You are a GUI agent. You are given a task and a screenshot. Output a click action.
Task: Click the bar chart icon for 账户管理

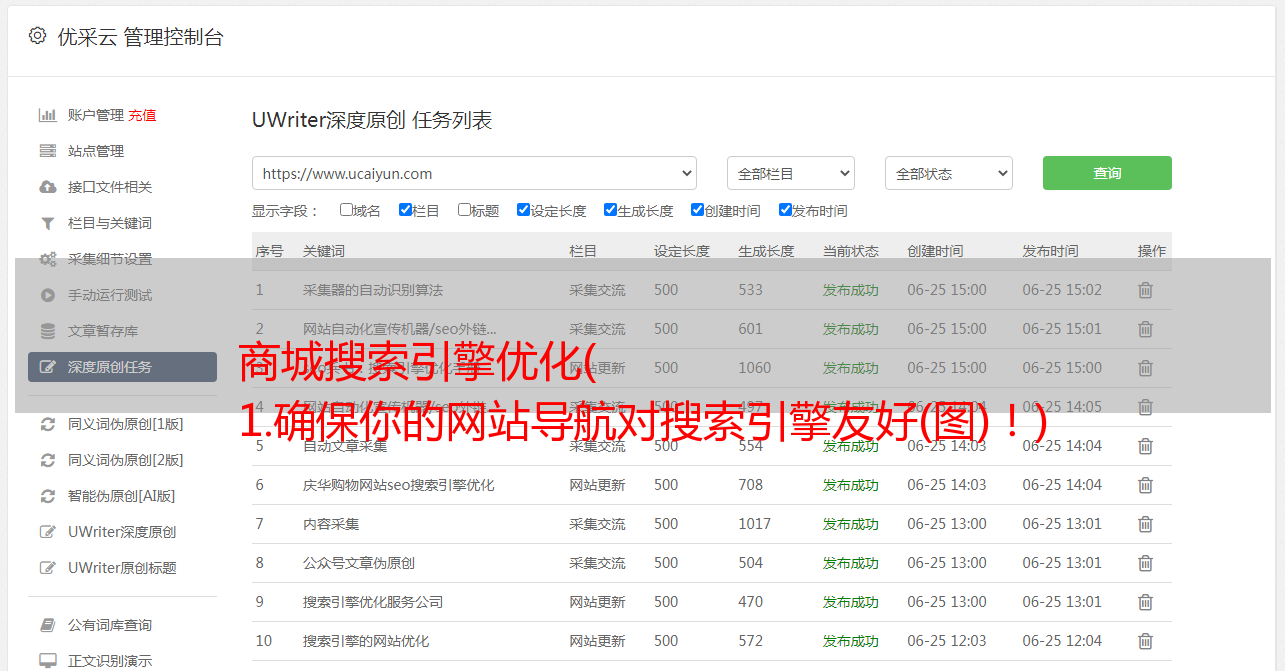click(x=47, y=115)
